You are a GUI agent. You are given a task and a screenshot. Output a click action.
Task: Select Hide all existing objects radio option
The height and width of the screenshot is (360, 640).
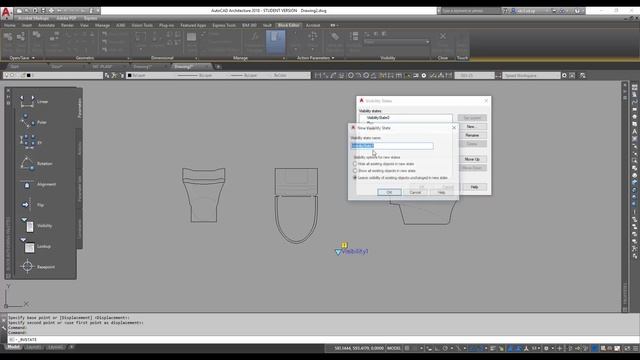(x=355, y=164)
